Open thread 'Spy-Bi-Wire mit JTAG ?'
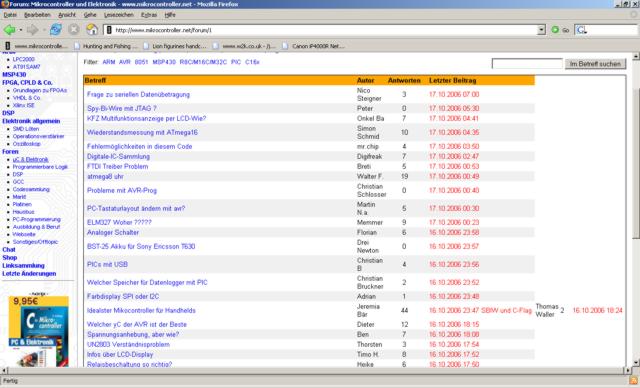This screenshot has width=640, height=388. [x=122, y=109]
